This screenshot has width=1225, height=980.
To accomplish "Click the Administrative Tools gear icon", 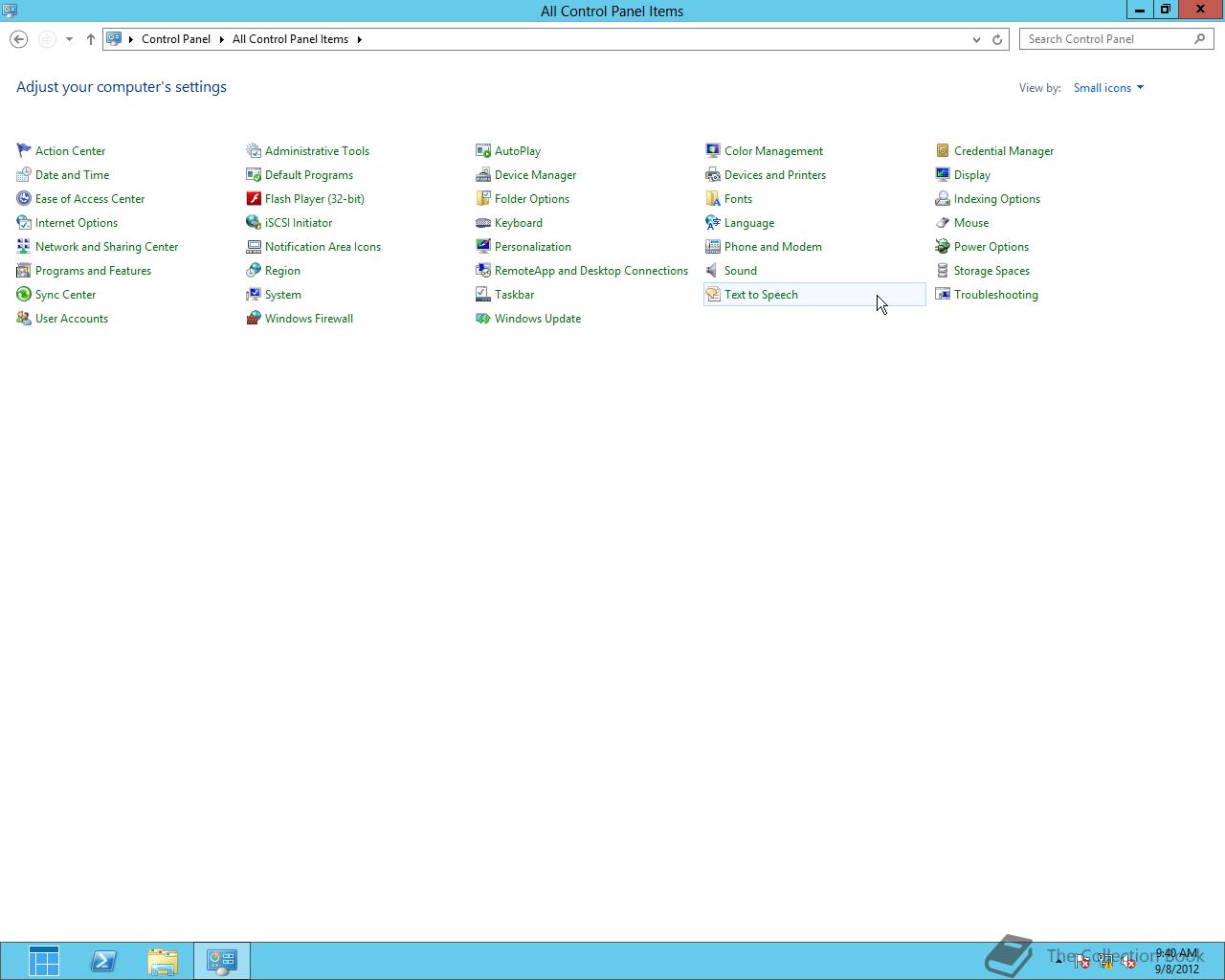I will point(254,150).
